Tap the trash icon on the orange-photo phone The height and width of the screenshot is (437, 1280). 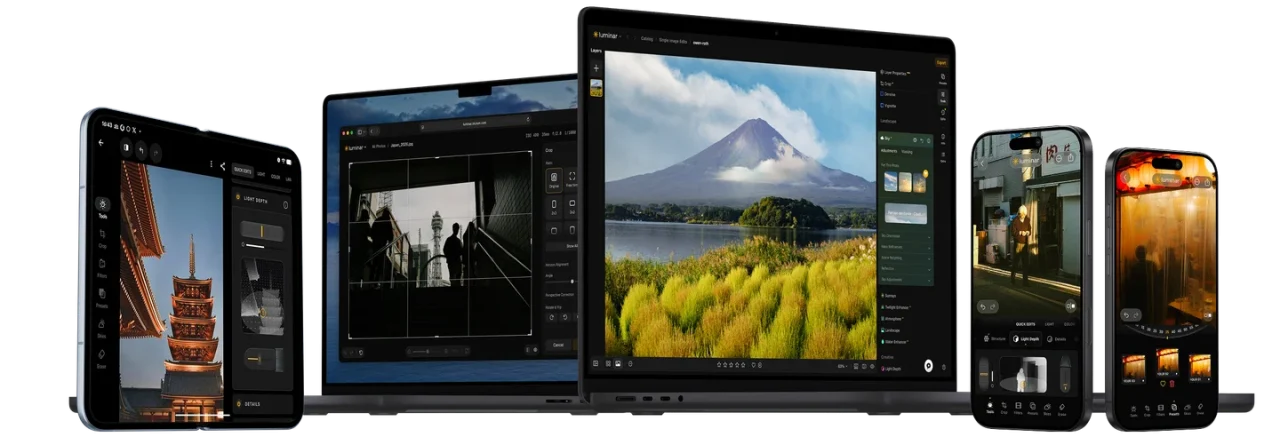click(x=1172, y=382)
